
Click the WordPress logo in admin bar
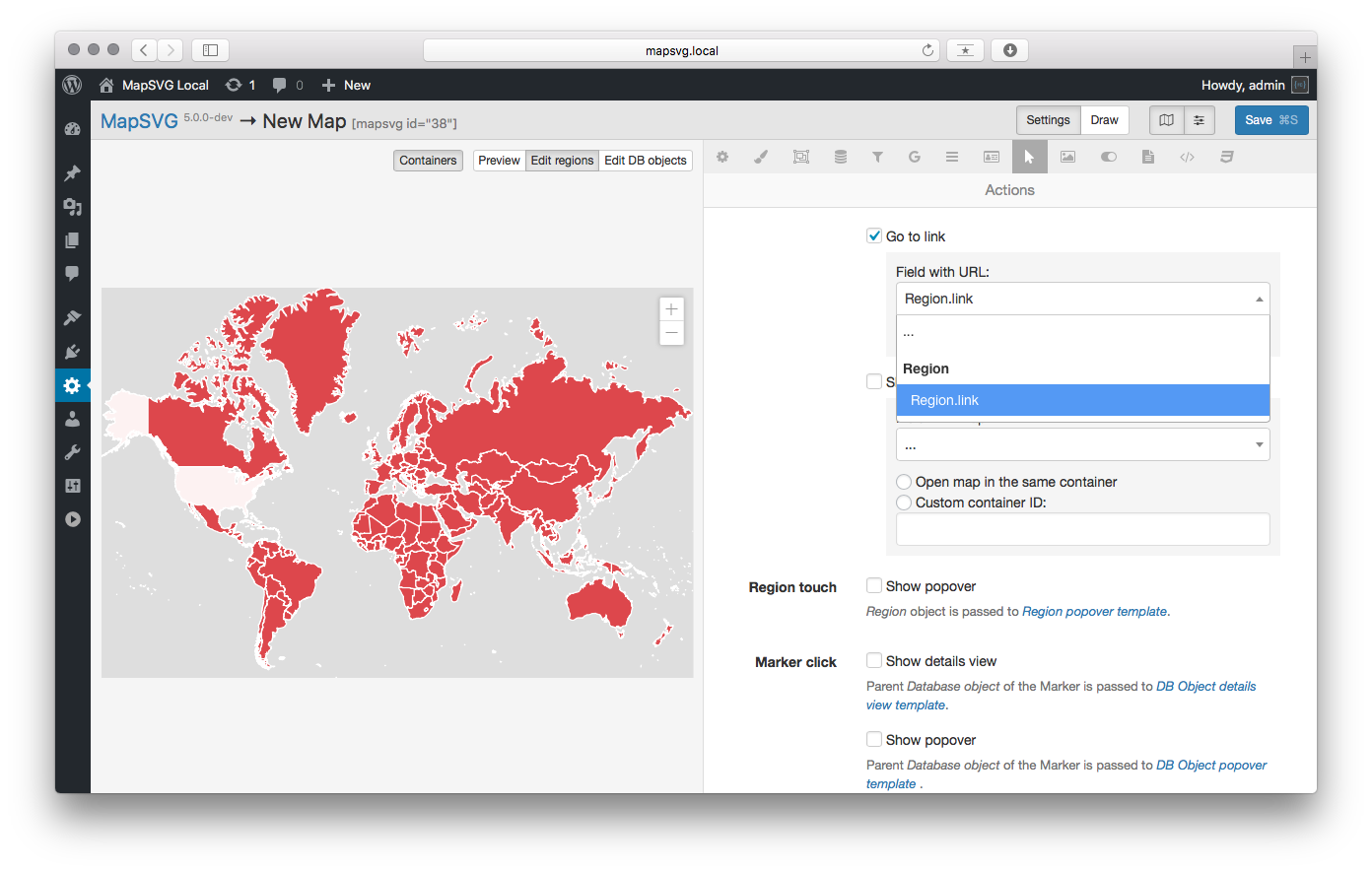pyautogui.click(x=72, y=85)
